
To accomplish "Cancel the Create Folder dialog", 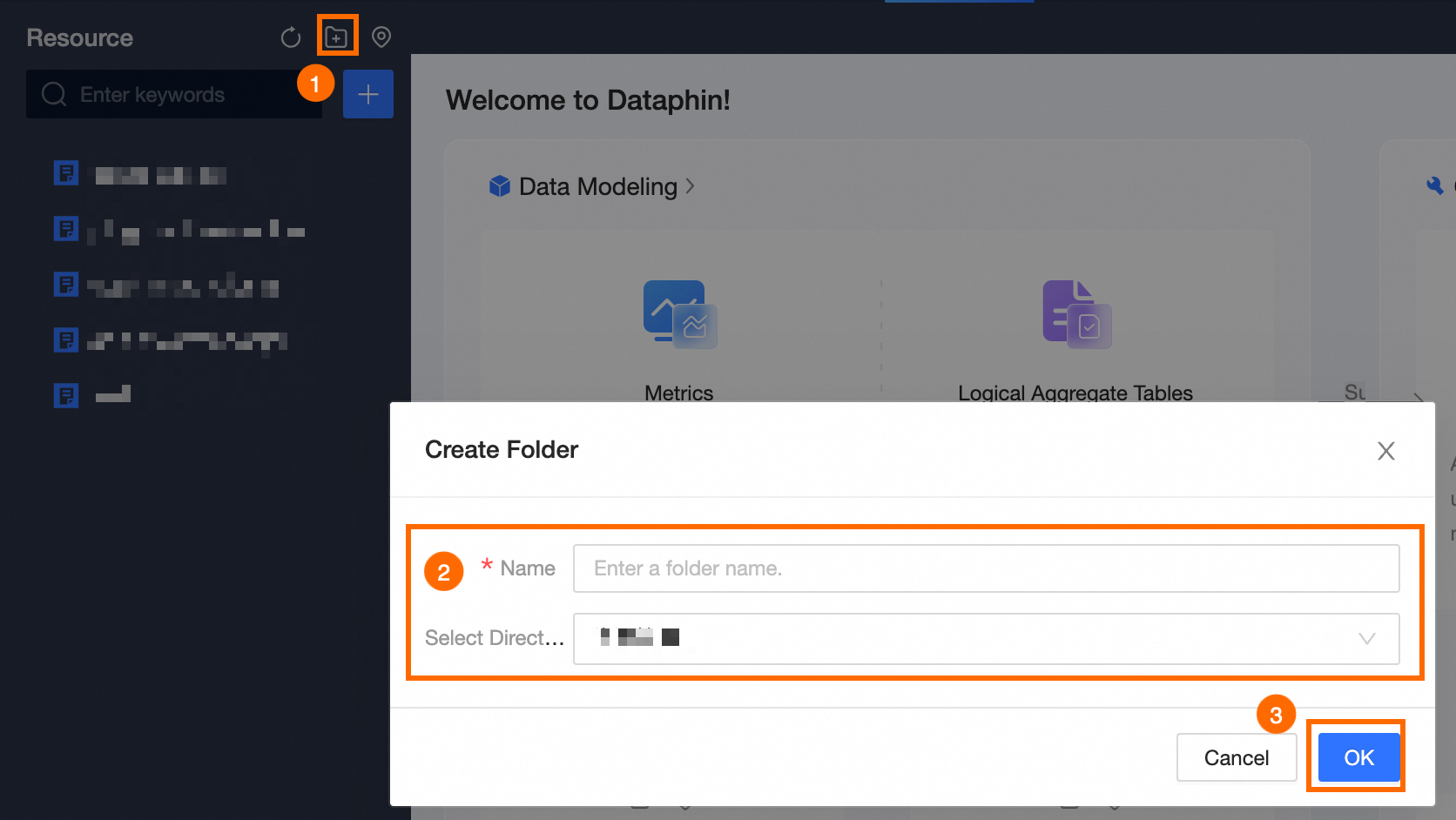I will point(1237,757).
